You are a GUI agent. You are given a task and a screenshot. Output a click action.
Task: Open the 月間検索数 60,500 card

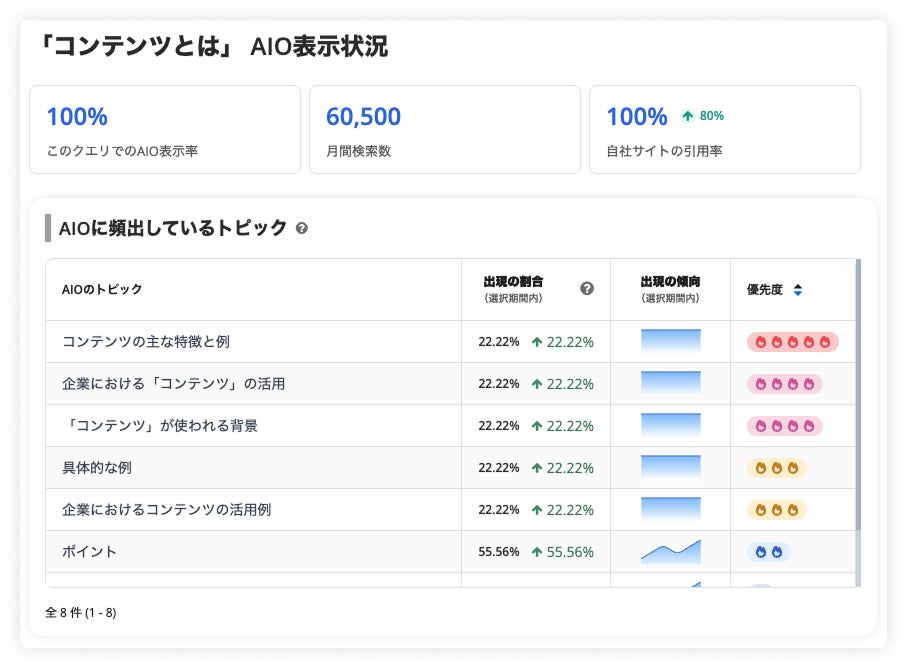444,129
